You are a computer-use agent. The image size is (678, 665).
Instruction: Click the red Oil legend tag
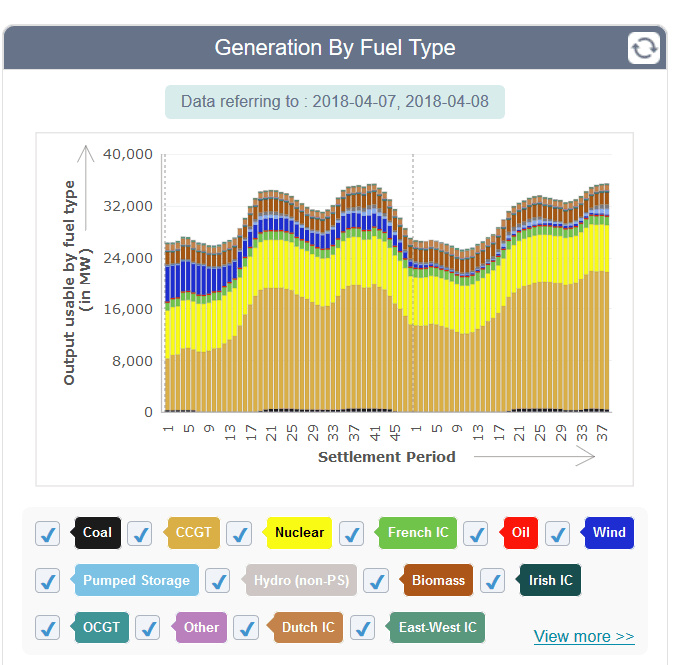pos(521,533)
